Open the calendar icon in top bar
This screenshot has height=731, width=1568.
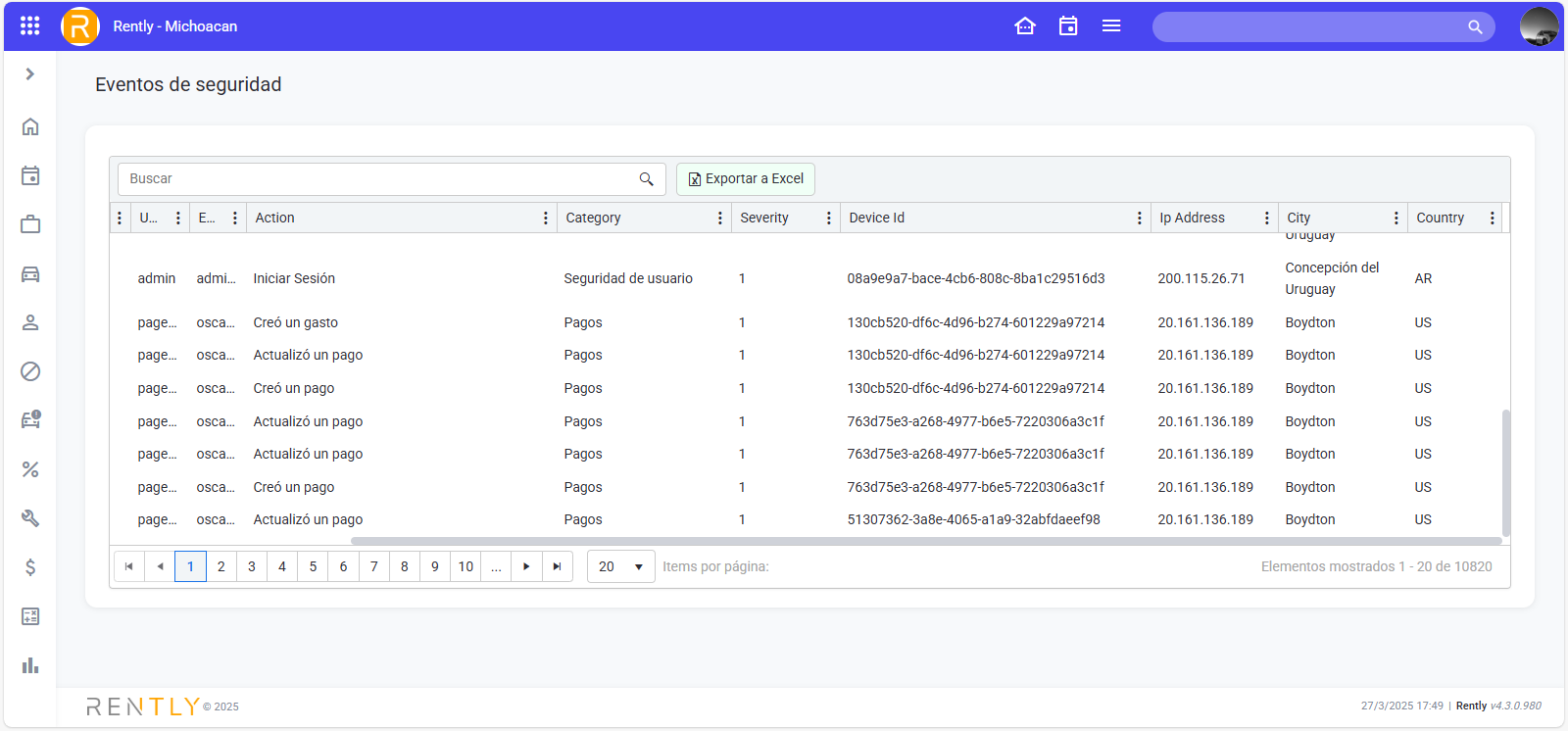point(1068,26)
